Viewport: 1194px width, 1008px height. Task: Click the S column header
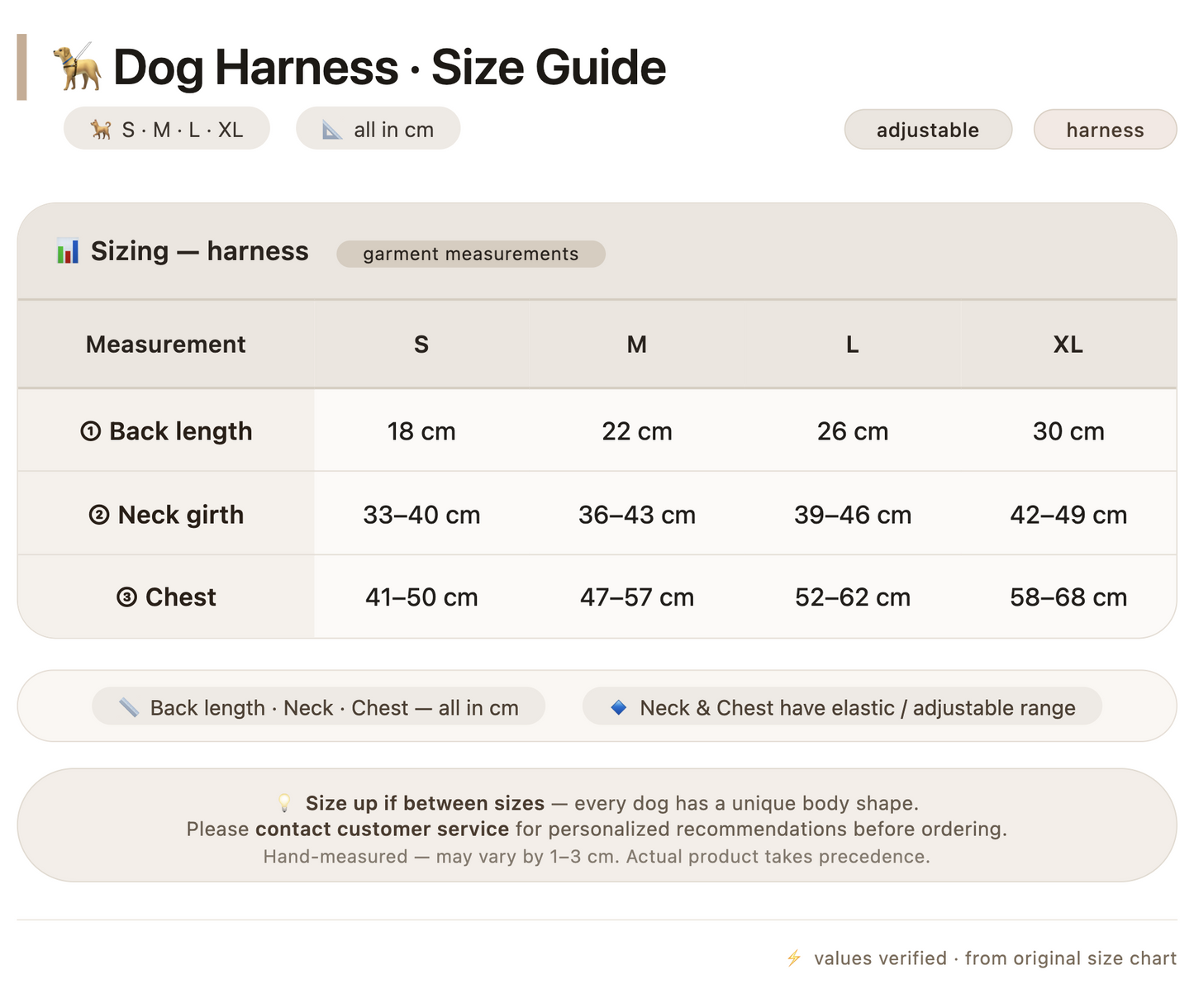(421, 344)
